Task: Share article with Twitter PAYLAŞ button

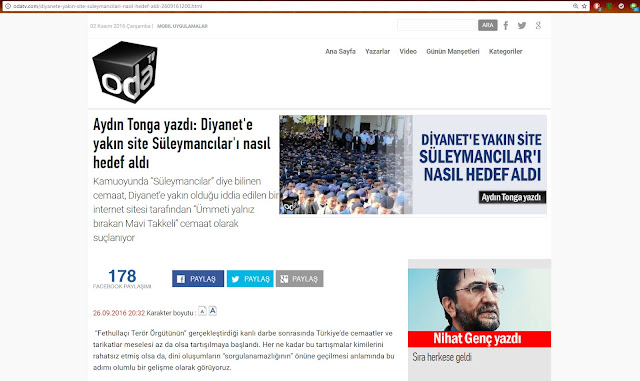Action: (250, 279)
